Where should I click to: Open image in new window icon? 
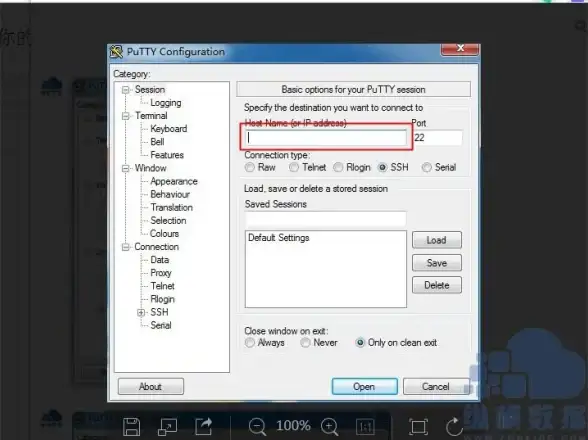[x=167, y=426]
